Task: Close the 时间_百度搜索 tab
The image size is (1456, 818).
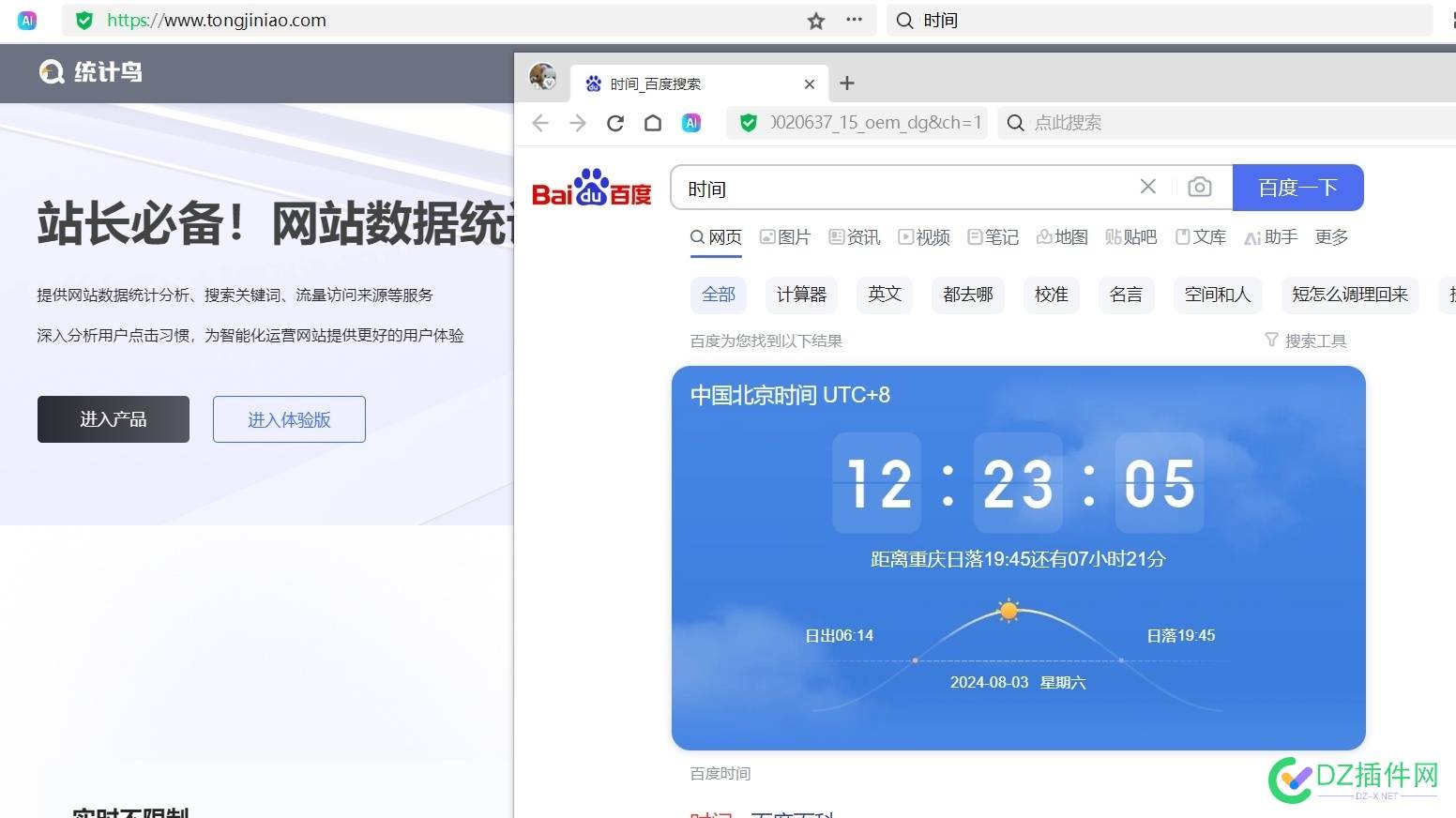Action: point(810,84)
